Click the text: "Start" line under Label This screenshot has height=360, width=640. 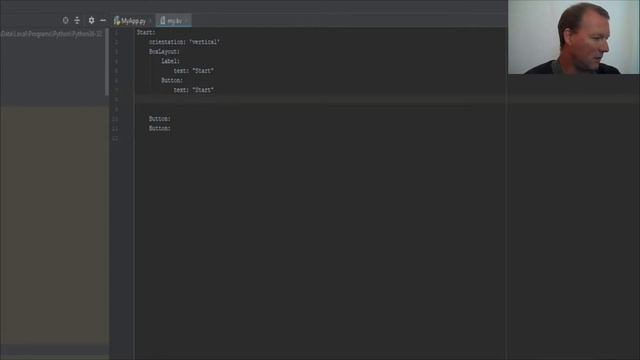193,71
